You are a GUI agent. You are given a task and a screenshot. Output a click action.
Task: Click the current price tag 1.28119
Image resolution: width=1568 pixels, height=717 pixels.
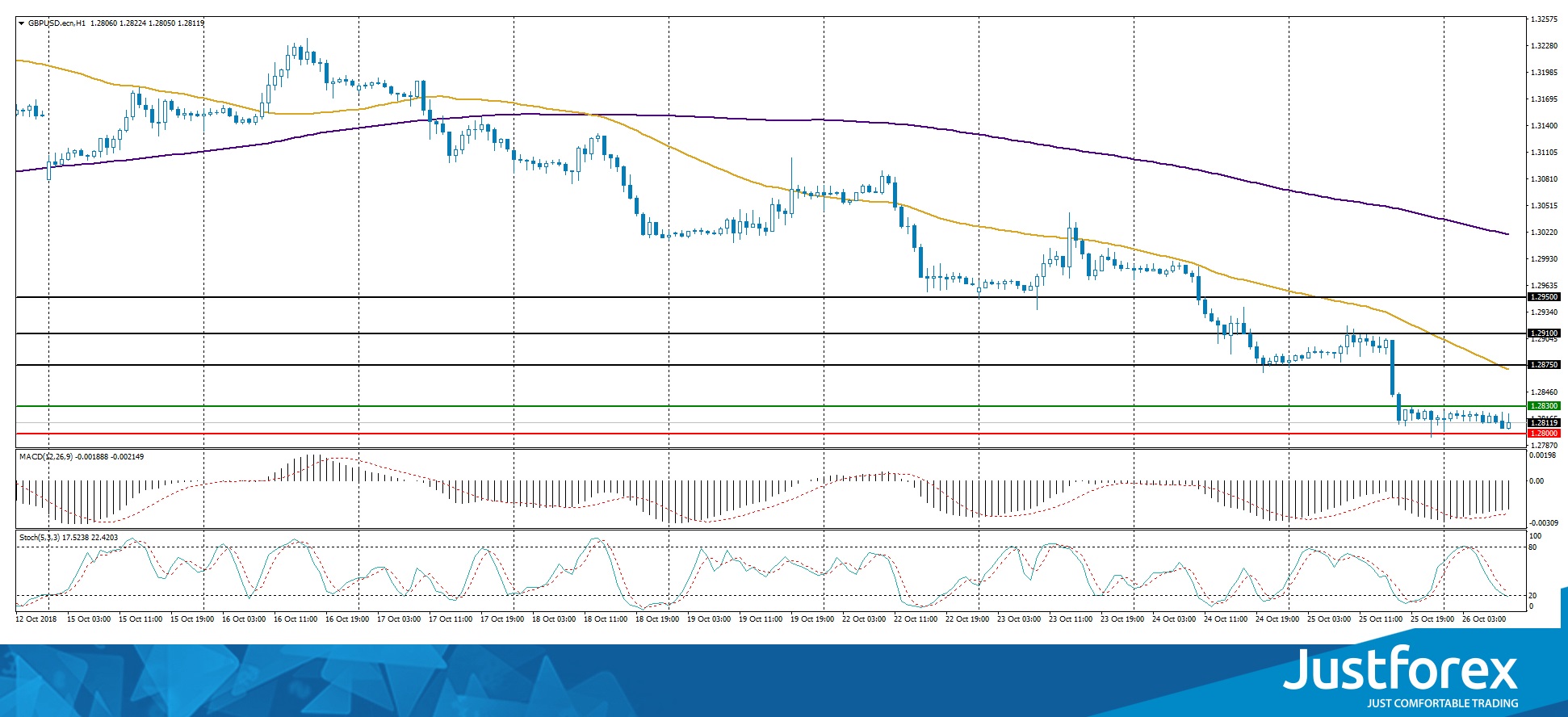click(x=1545, y=423)
